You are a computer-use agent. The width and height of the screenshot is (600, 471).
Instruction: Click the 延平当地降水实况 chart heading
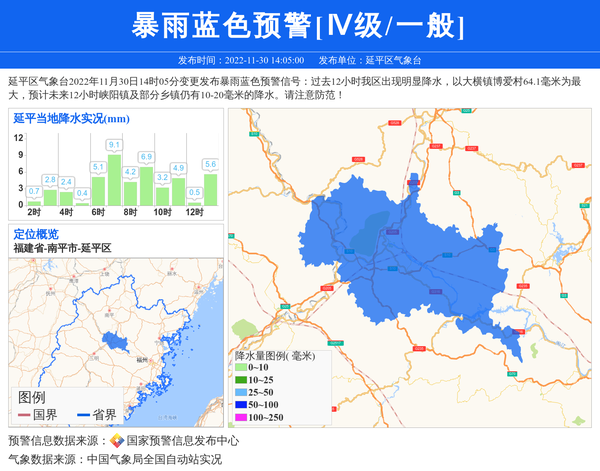click(71, 119)
